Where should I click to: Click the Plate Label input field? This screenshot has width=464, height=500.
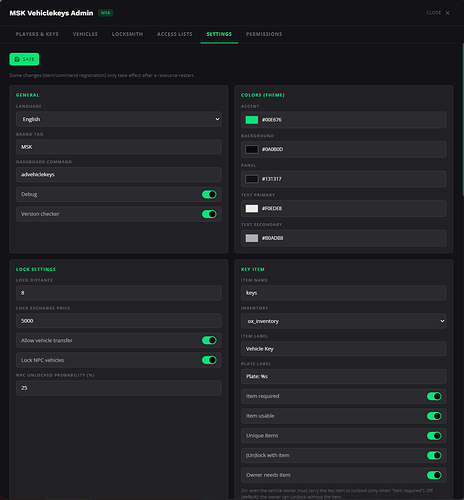pyautogui.click(x=344, y=377)
